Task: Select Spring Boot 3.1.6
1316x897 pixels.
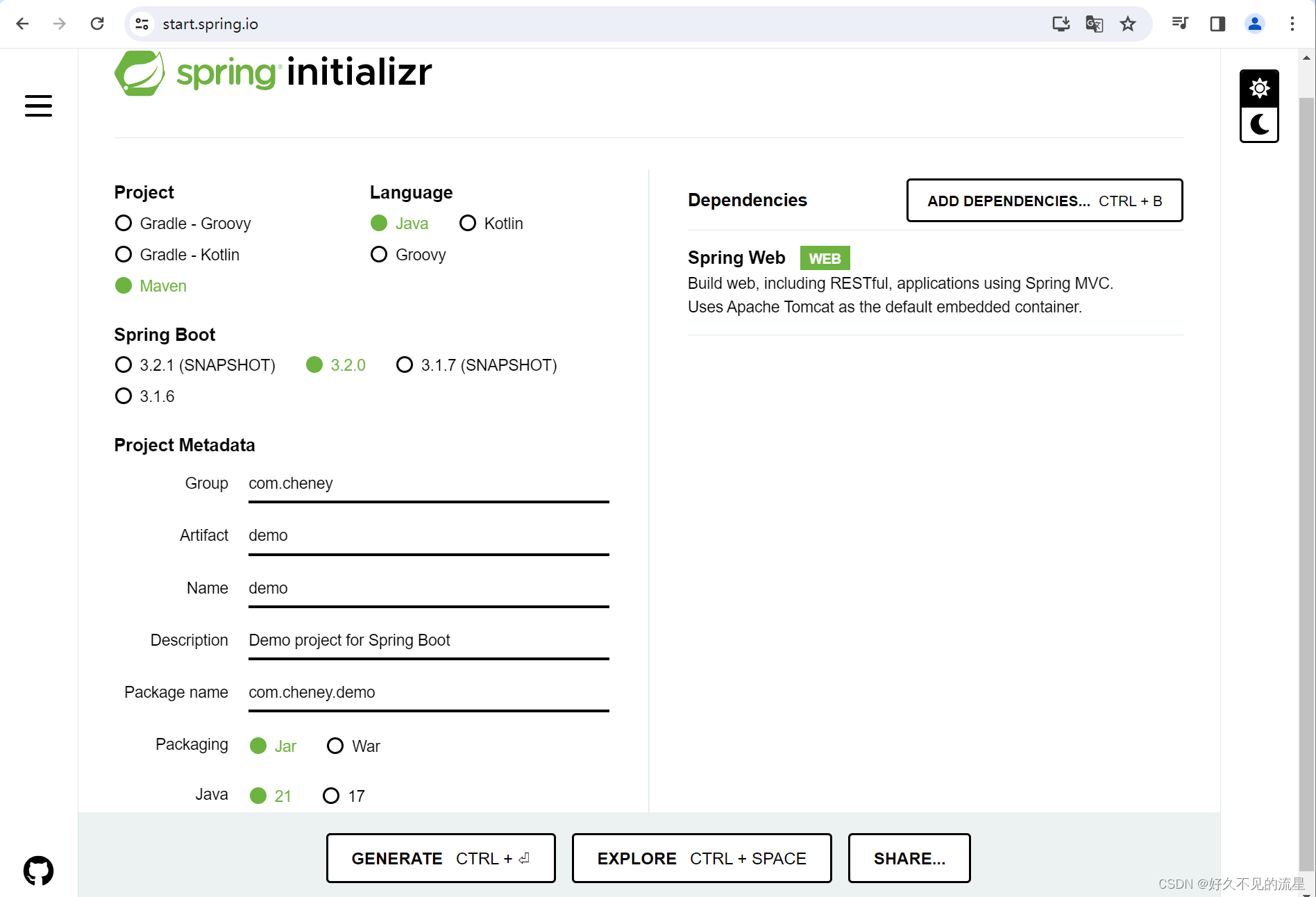Action: pos(144,396)
